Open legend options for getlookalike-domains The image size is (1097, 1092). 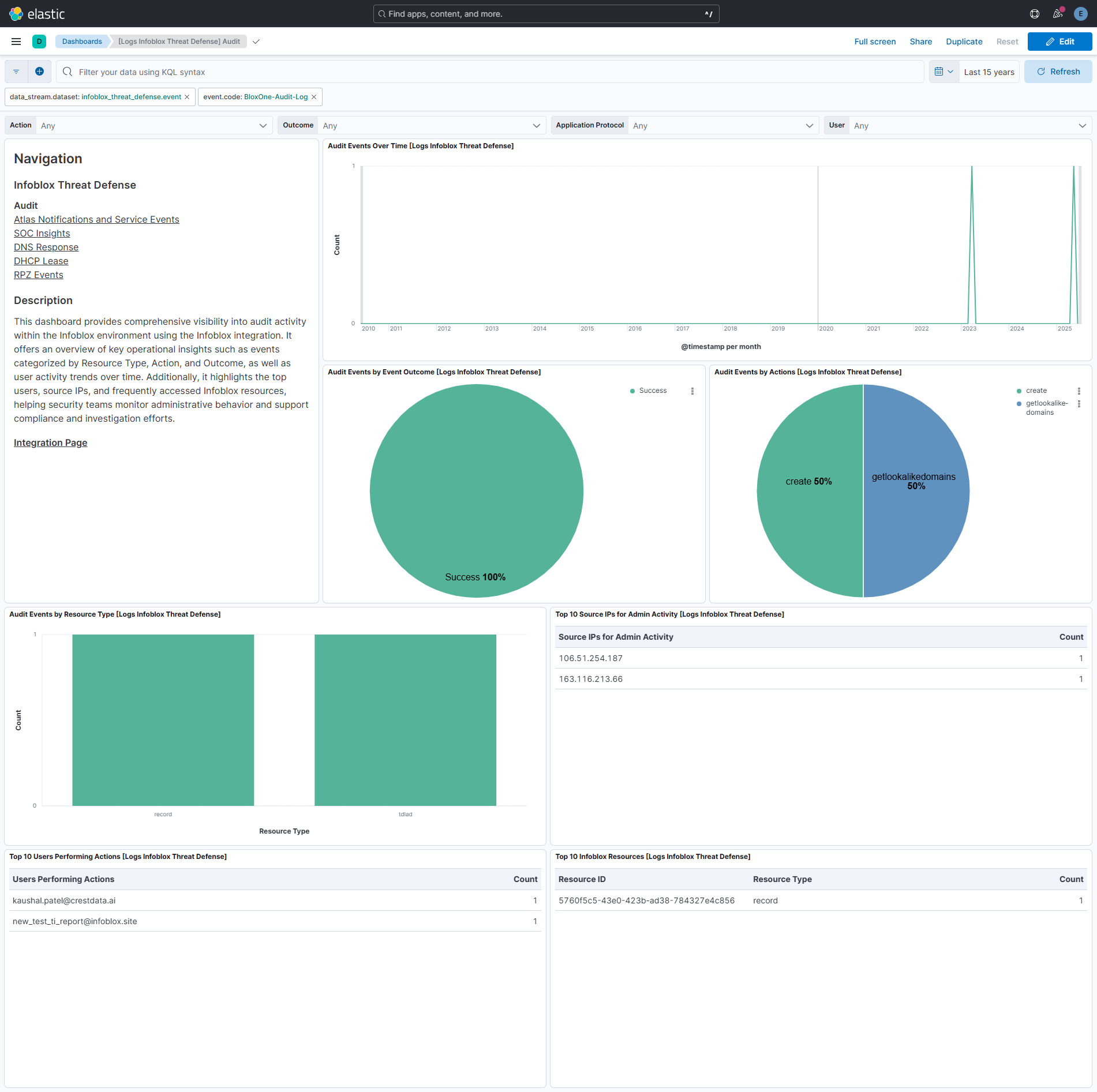coord(1079,404)
